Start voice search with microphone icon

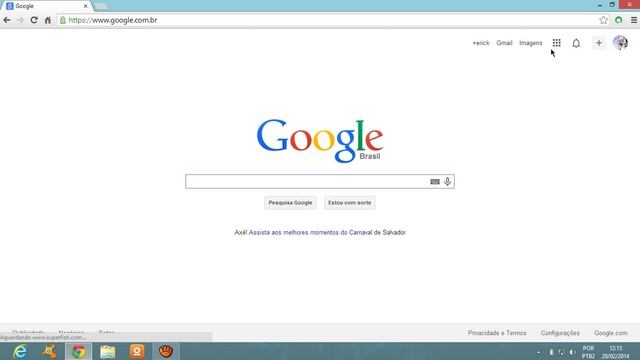click(447, 182)
